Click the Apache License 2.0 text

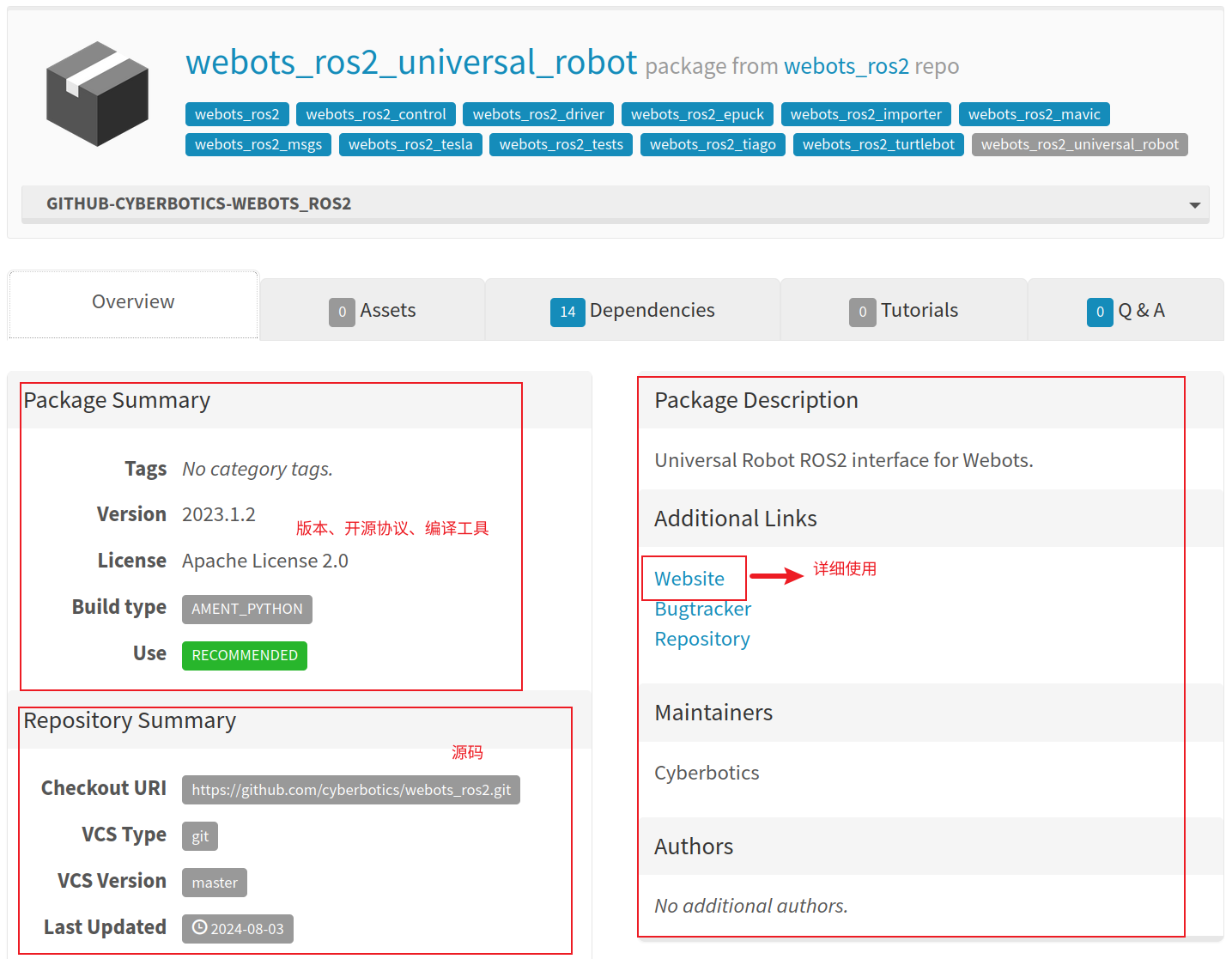265,561
